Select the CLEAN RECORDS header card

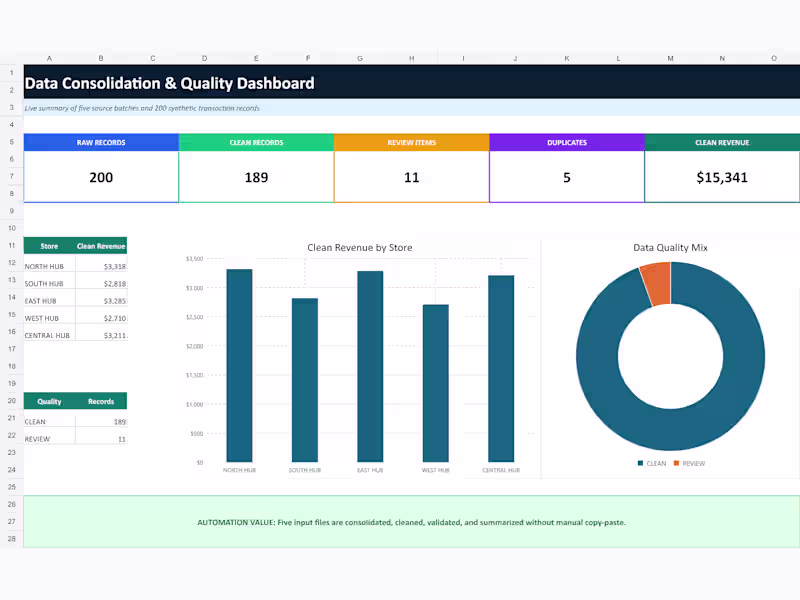click(256, 142)
